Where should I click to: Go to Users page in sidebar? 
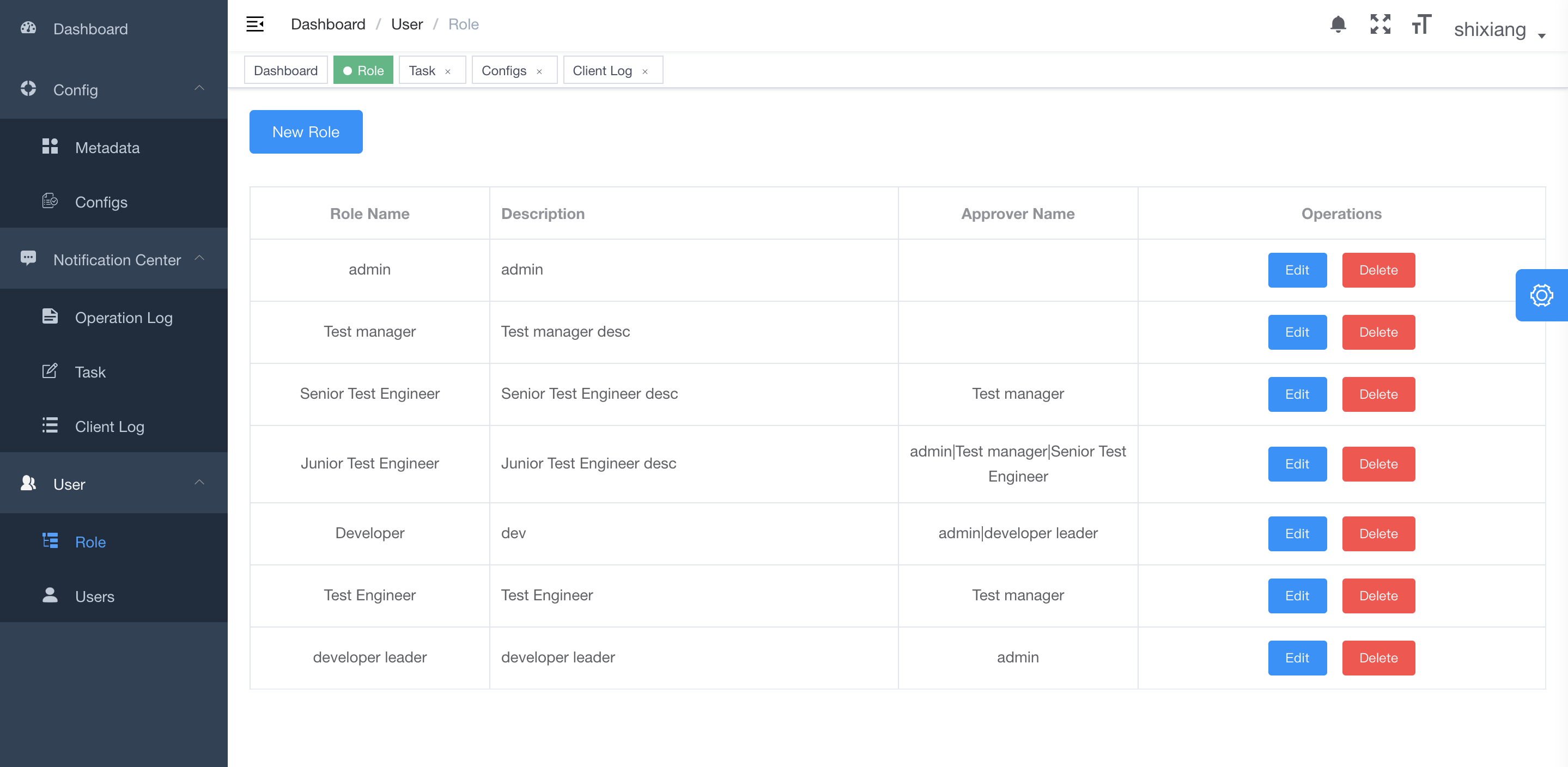point(94,596)
